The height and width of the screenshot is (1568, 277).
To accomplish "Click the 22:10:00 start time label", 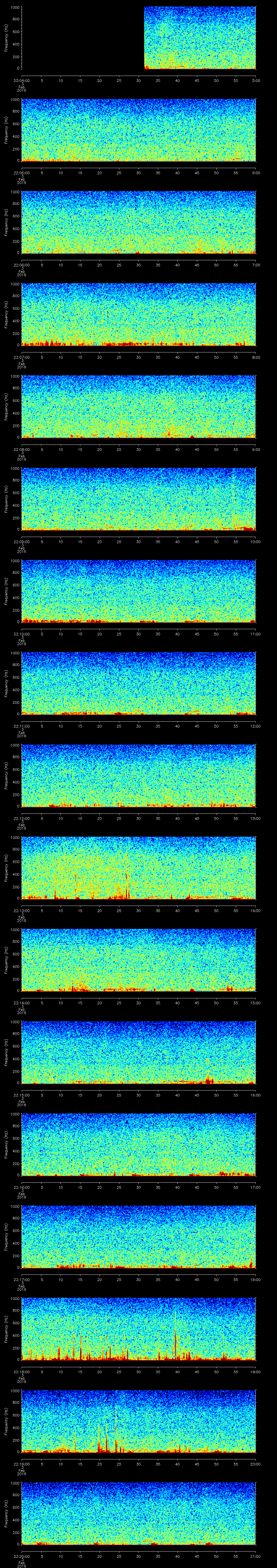I will pyautogui.click(x=21, y=634).
